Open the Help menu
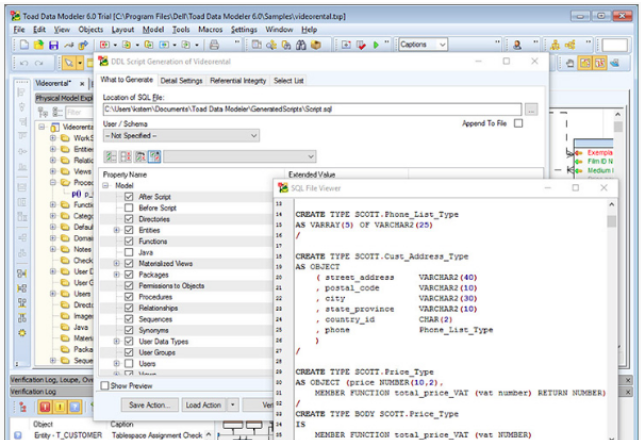Viewport: 641px width, 440px height. pos(309,29)
